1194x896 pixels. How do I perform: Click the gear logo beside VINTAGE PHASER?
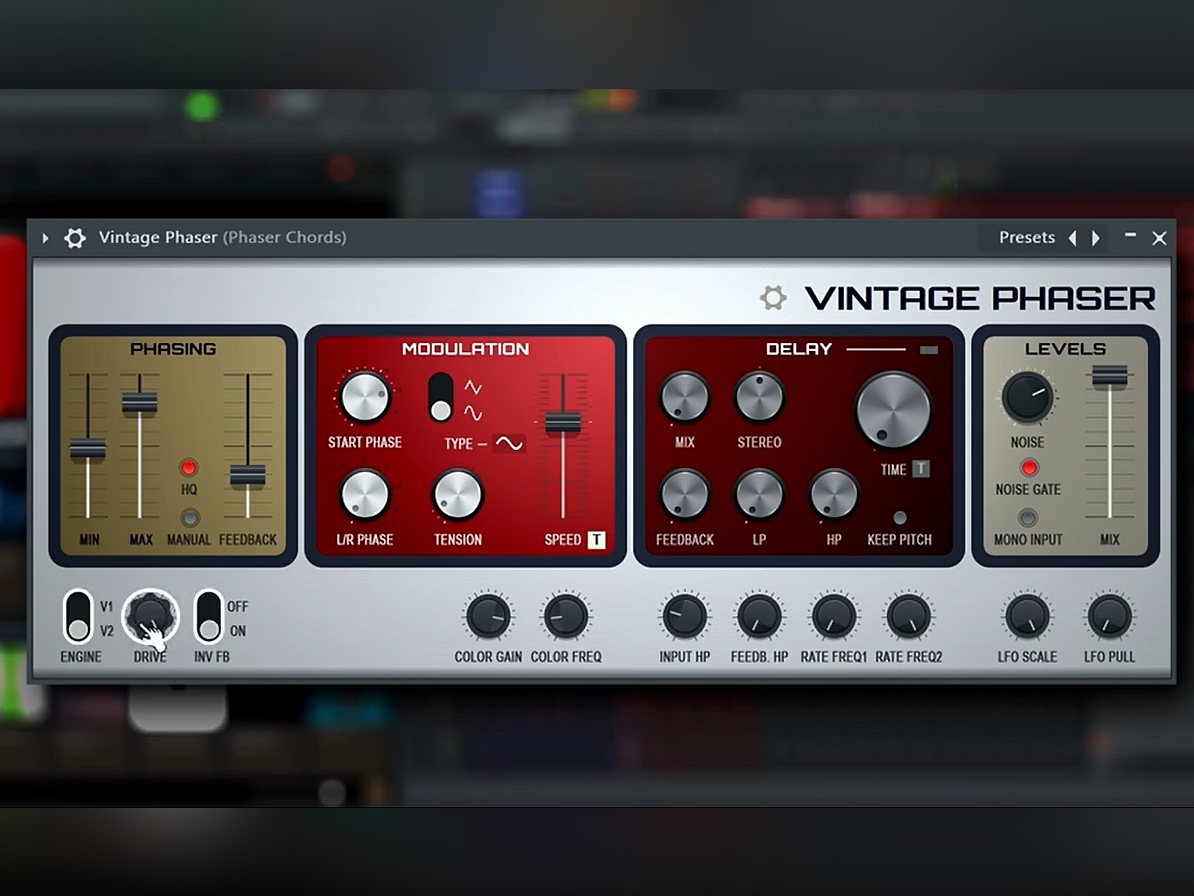[773, 298]
